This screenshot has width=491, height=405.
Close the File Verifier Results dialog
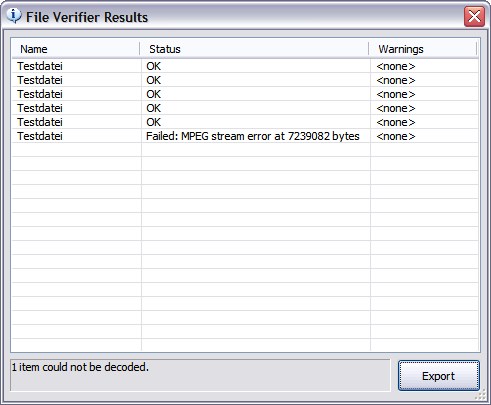(474, 16)
